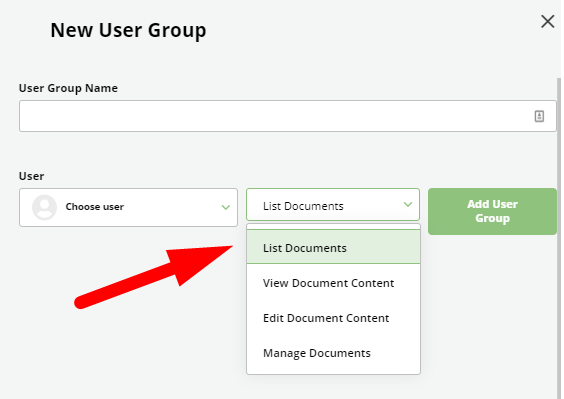Collapse list using the permission dropdown chevron
The image size is (564, 399).
point(408,204)
